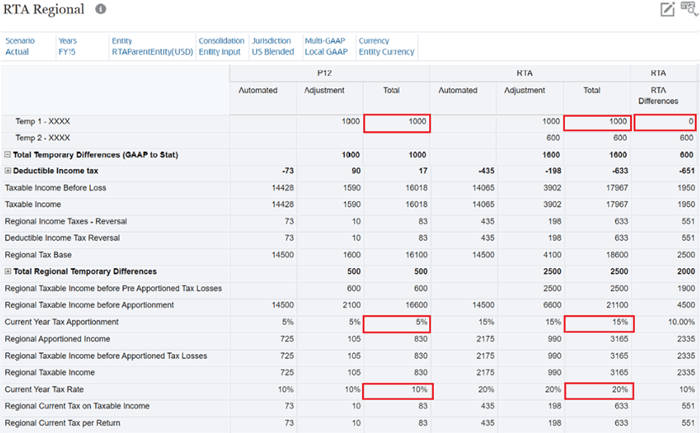Select the Taxable Income Before Loss row
Image resolution: width=700 pixels, height=433 pixels.
coord(55,188)
